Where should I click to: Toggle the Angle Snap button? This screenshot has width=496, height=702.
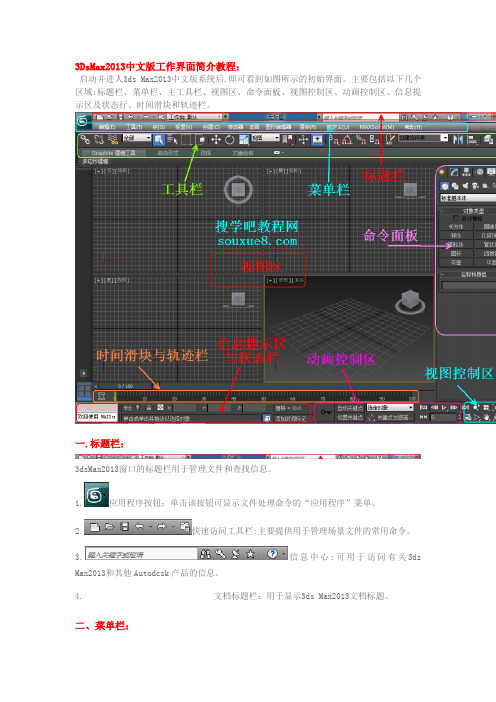pos(347,140)
